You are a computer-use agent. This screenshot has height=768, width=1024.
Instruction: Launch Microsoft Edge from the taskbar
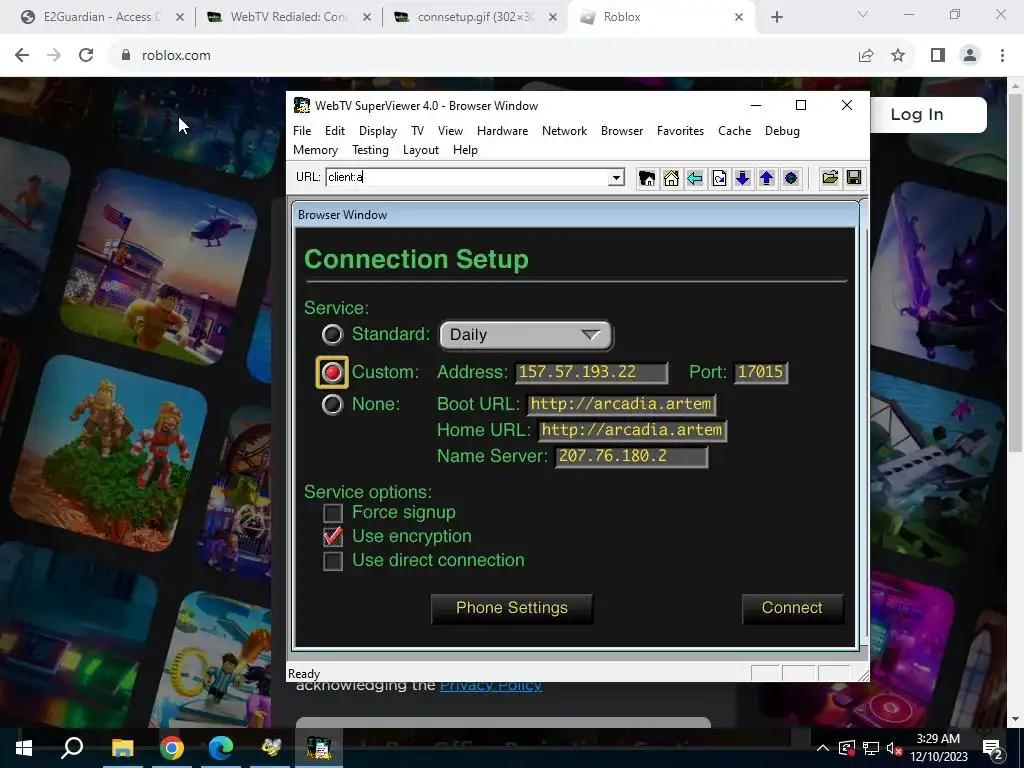click(x=221, y=748)
